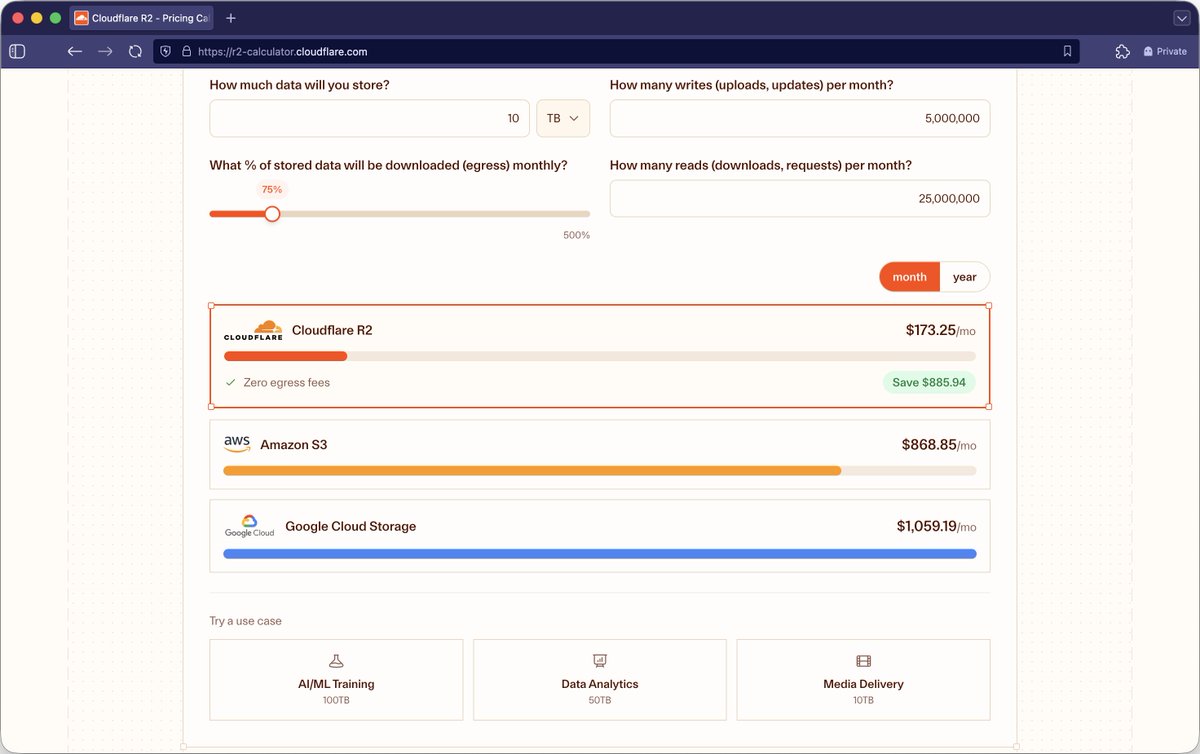Click the Google Cloud Storage card title

[351, 526]
